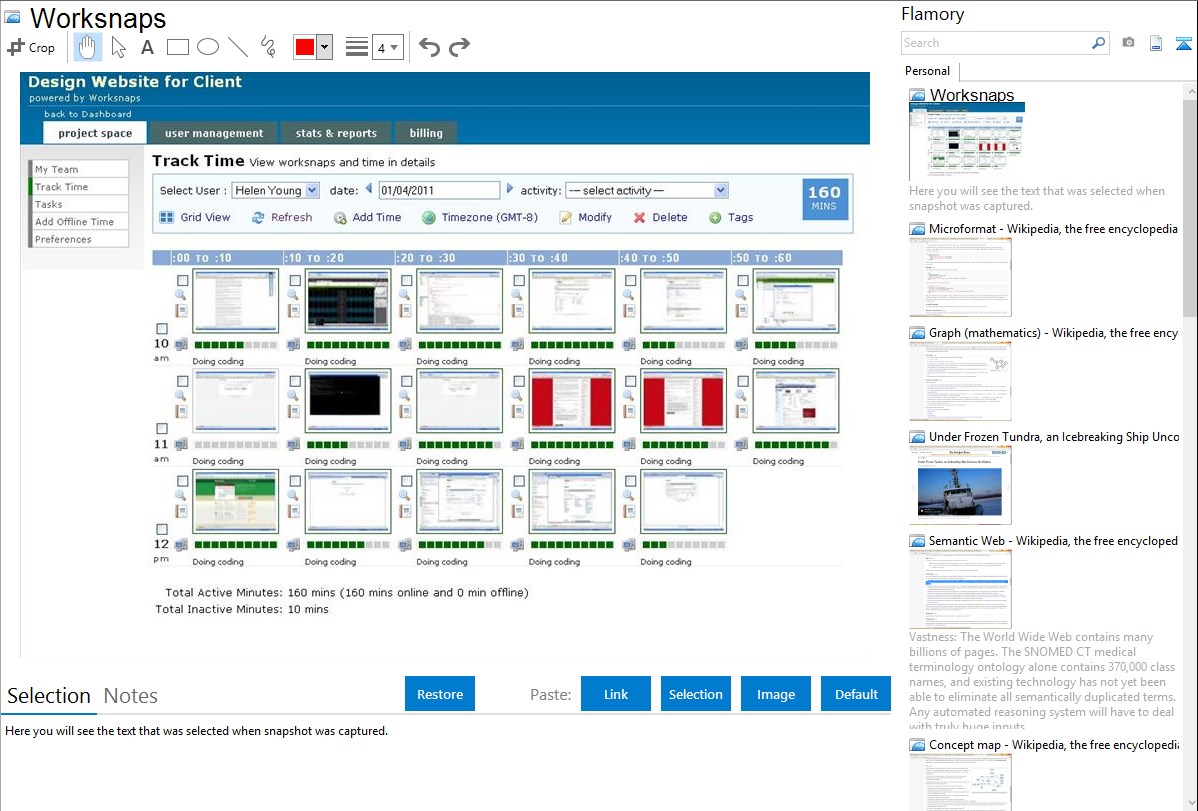The height and width of the screenshot is (811, 1198).
Task: Select the Crop tool
Action: 31,47
